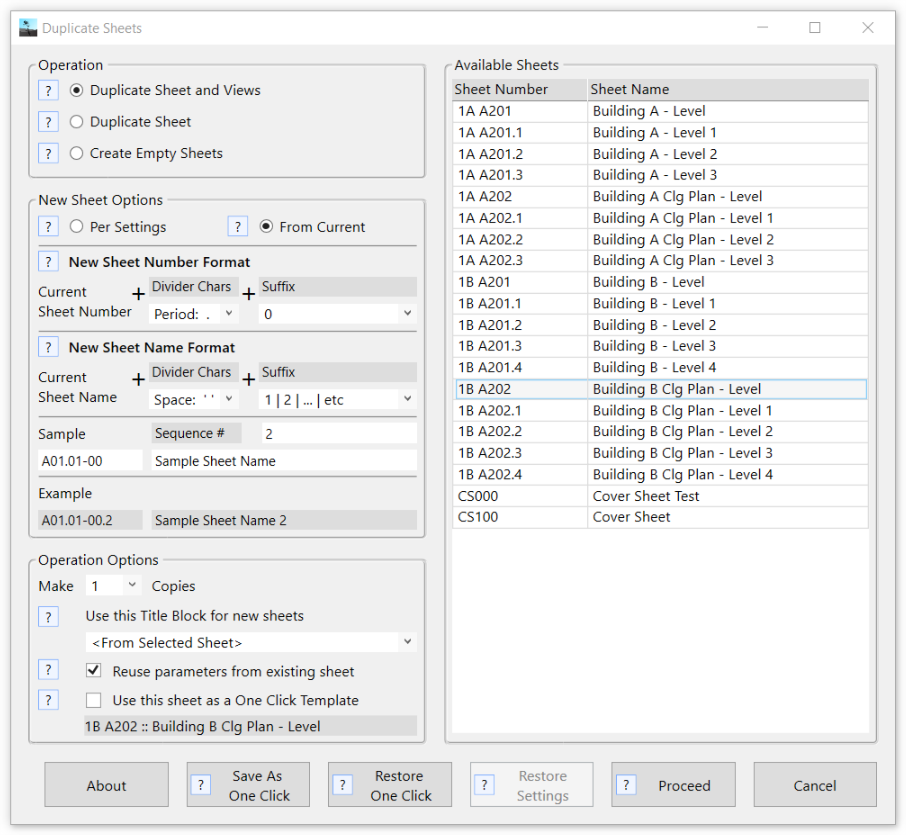Click help icon beside From Current option
This screenshot has width=906, height=835.
point(238,226)
